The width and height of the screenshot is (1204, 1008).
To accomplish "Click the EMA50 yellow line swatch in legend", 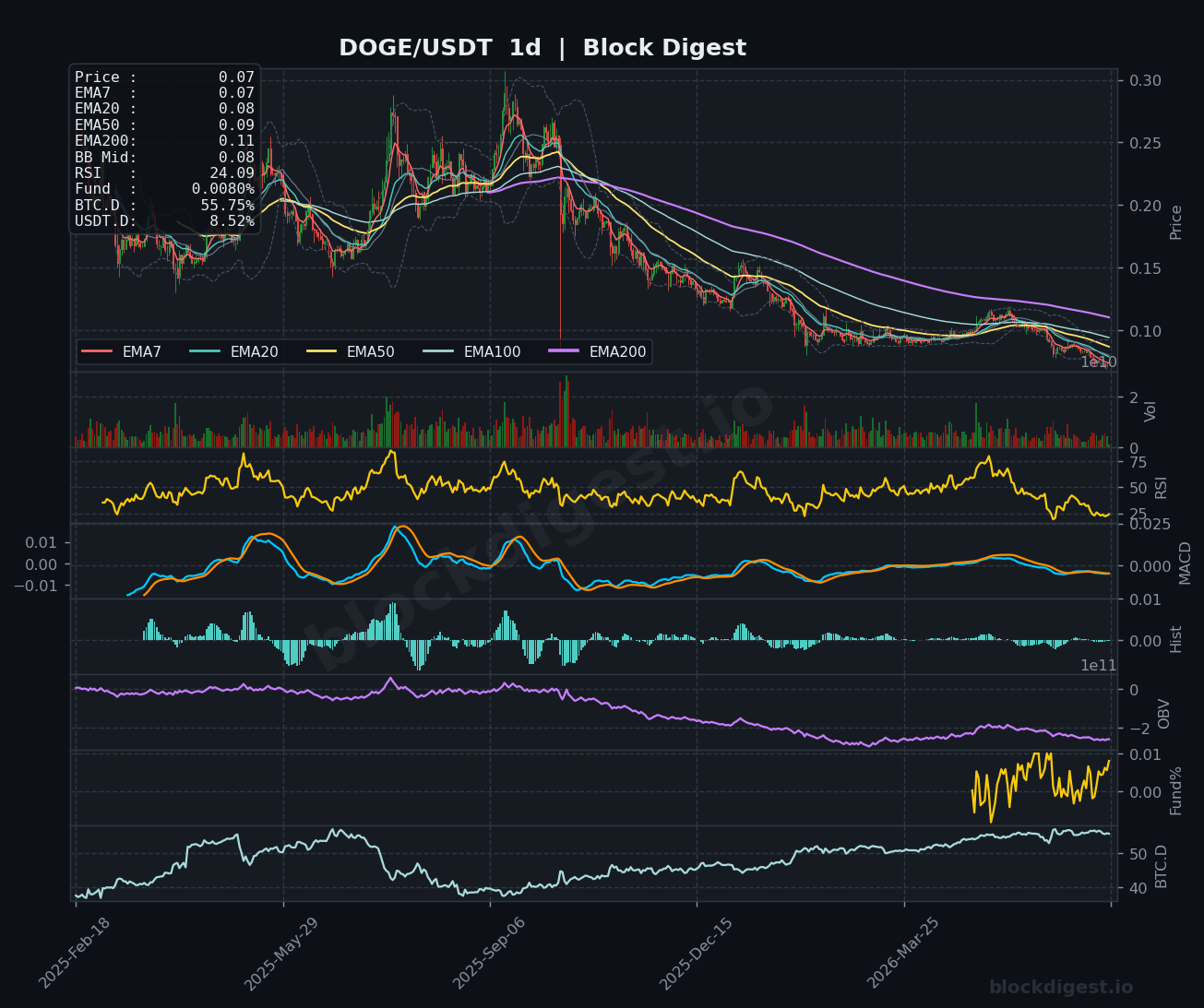I will 321,351.
